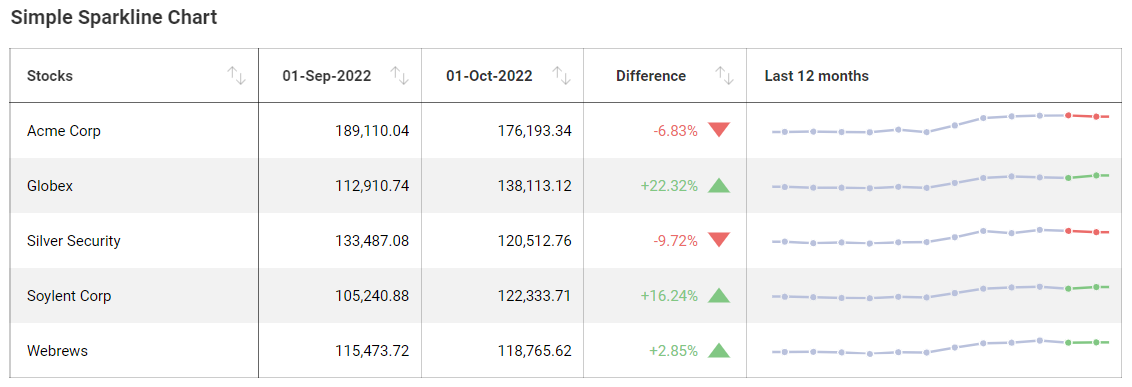1132x387 pixels.
Task: Click the Acme Corp sparkline chart
Action: pyautogui.click(x=940, y=124)
